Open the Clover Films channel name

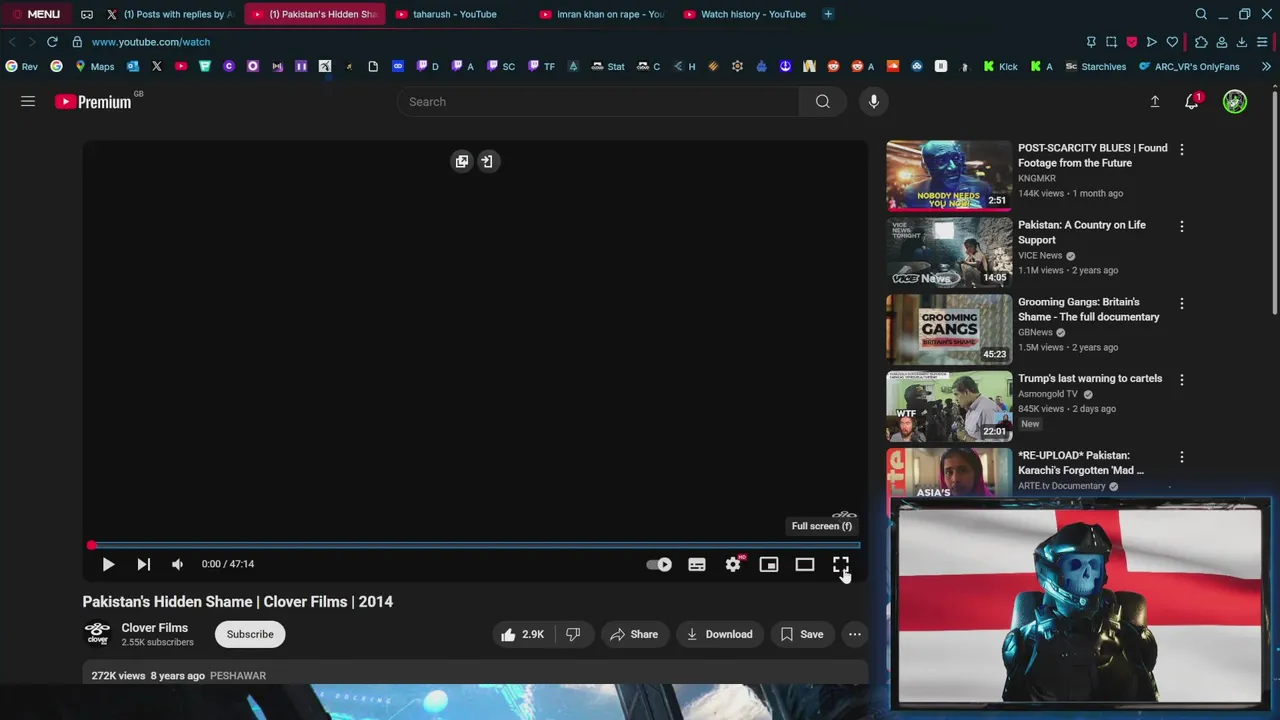coord(155,628)
